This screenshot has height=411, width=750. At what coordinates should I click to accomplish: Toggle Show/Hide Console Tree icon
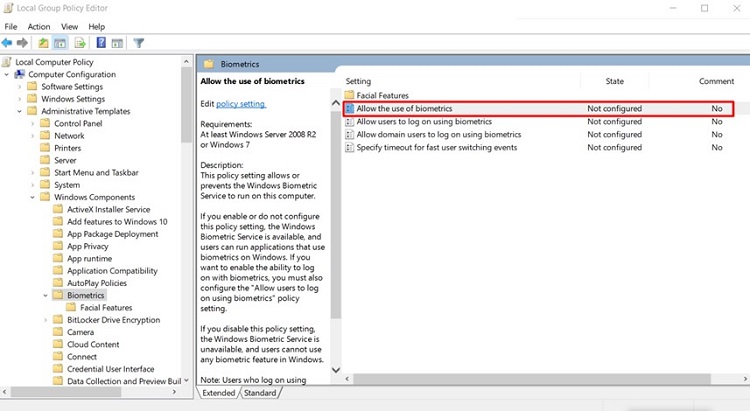[60, 43]
